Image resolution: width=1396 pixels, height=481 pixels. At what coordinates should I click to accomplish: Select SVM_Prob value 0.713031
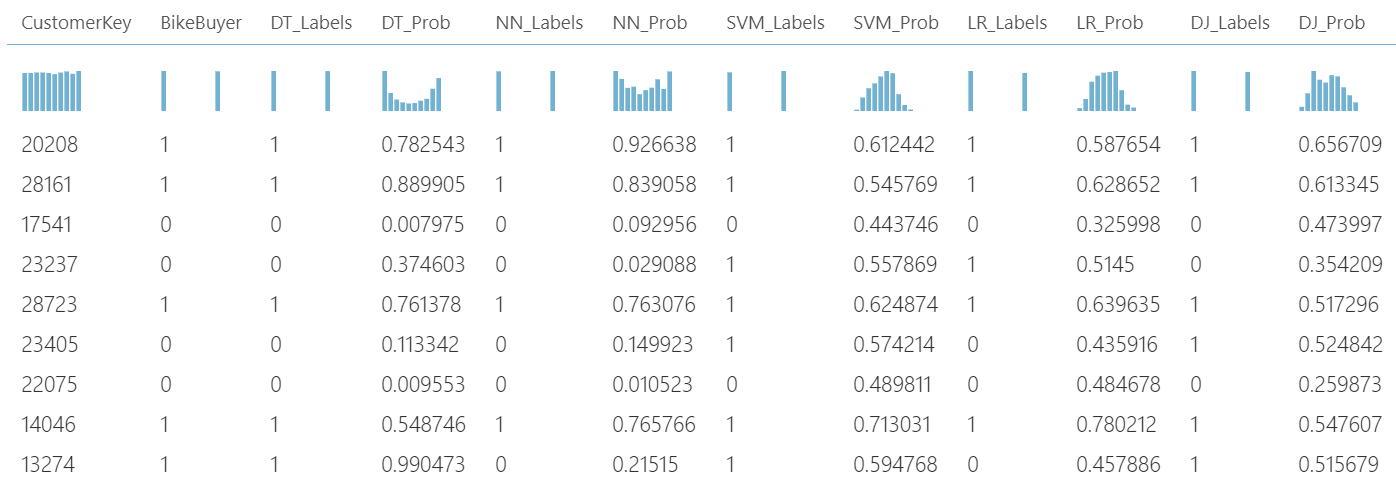coord(896,425)
